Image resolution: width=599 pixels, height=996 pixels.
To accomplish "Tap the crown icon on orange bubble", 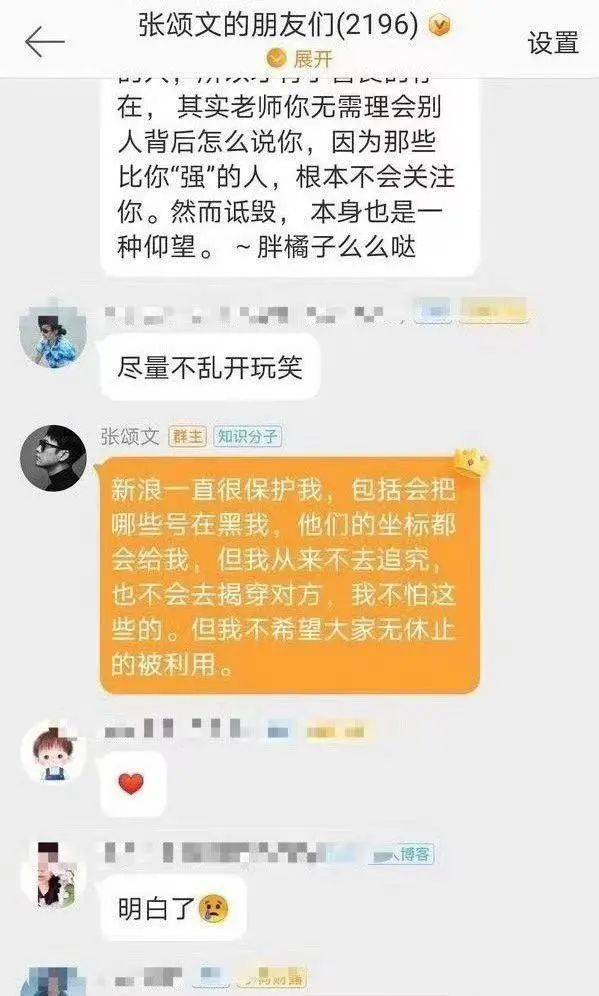I will click(x=470, y=462).
